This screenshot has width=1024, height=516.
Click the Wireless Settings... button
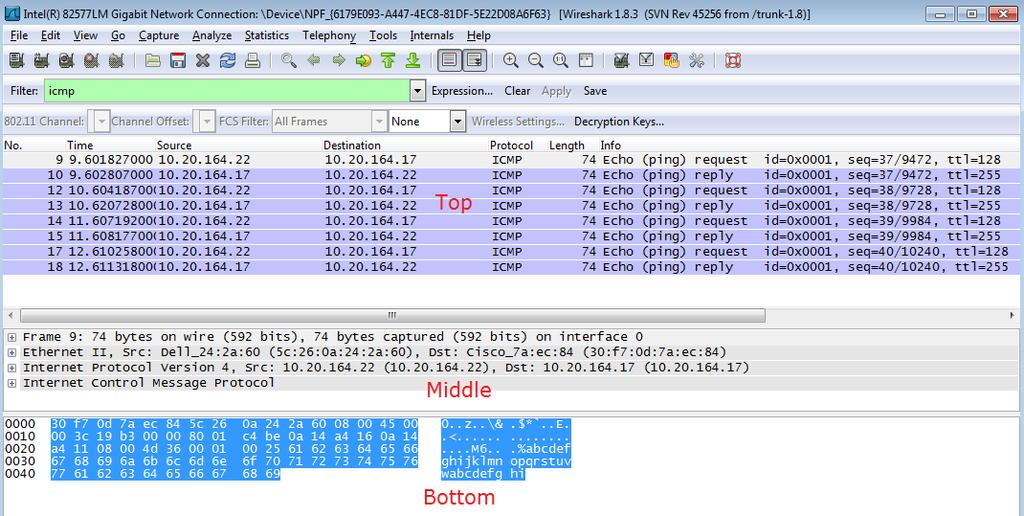pyautogui.click(x=518, y=121)
